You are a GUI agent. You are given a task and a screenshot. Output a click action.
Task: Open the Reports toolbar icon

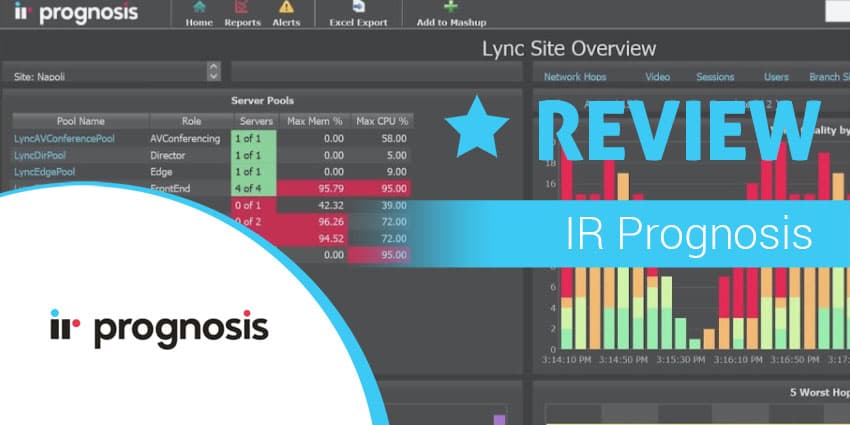click(242, 8)
